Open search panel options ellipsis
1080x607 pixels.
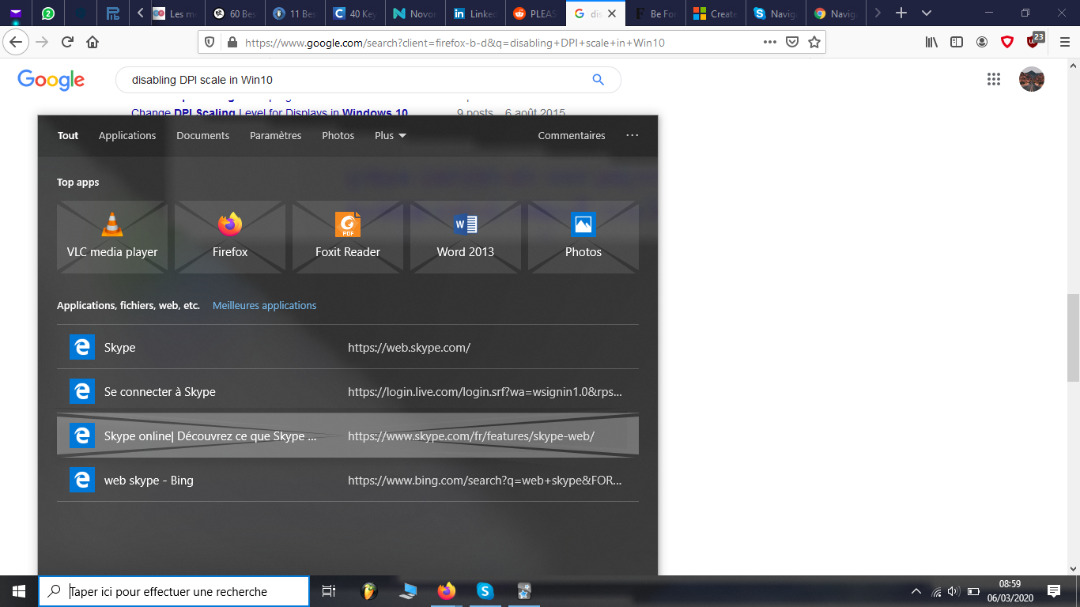click(632, 135)
